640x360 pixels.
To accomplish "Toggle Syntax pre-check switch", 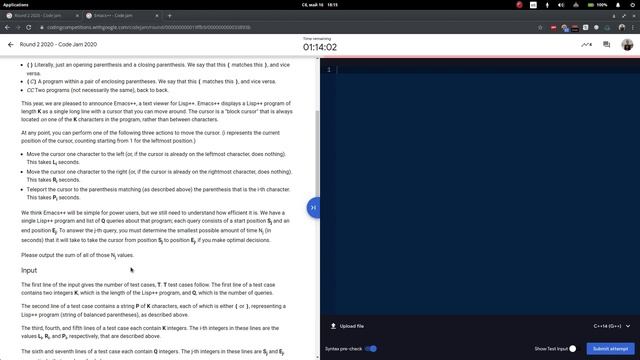I will [x=371, y=349].
